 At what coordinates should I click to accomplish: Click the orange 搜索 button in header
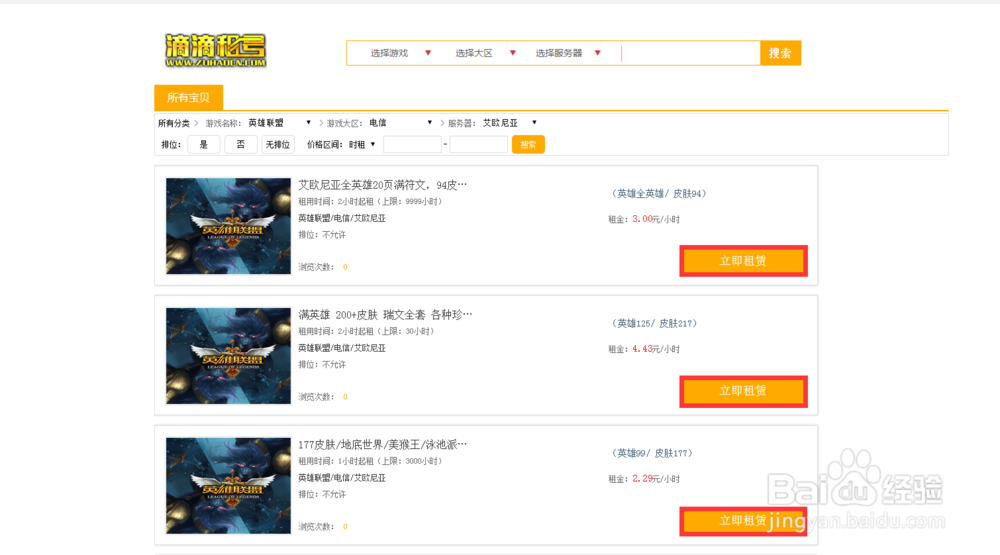(780, 53)
